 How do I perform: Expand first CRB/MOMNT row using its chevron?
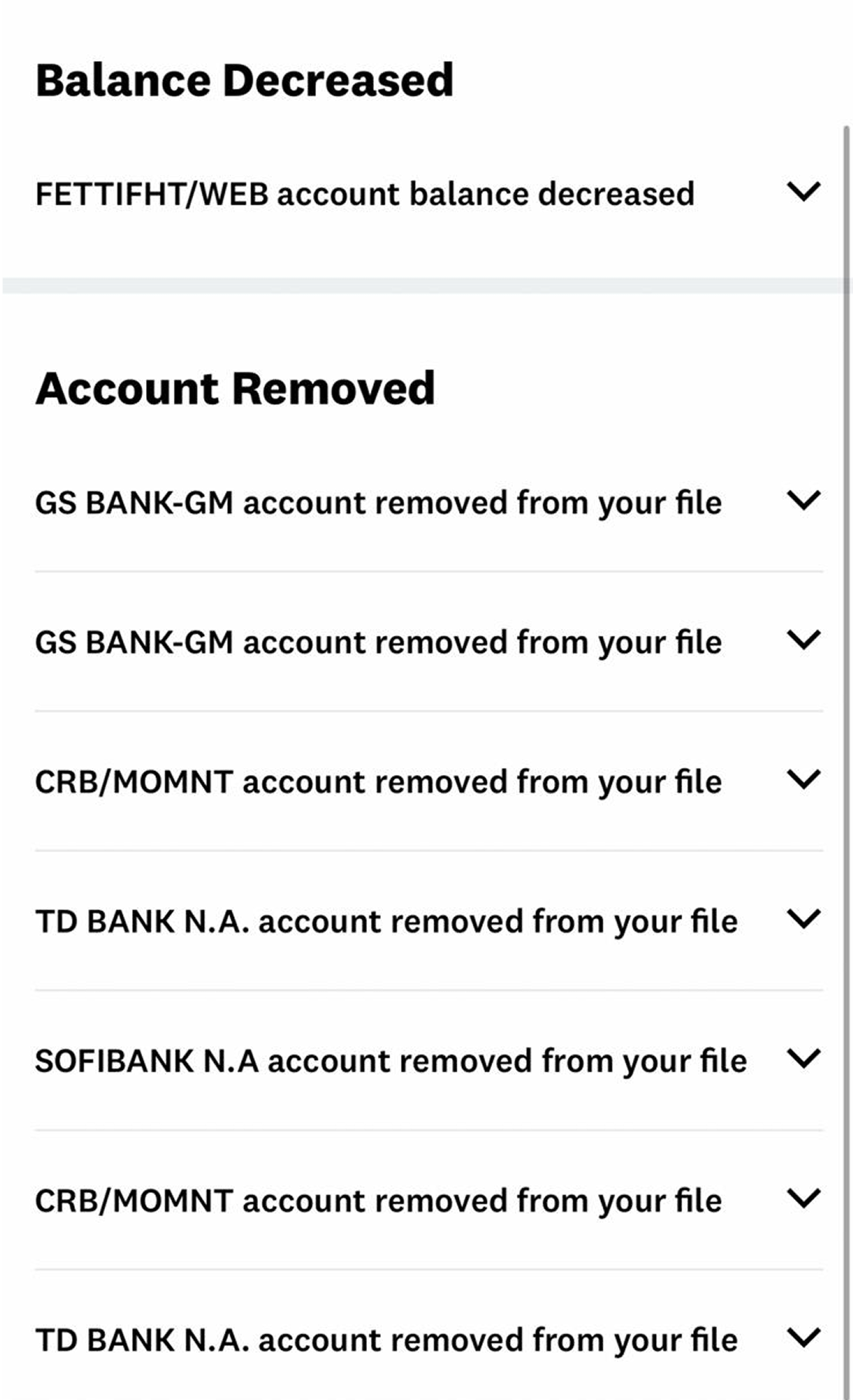click(804, 780)
